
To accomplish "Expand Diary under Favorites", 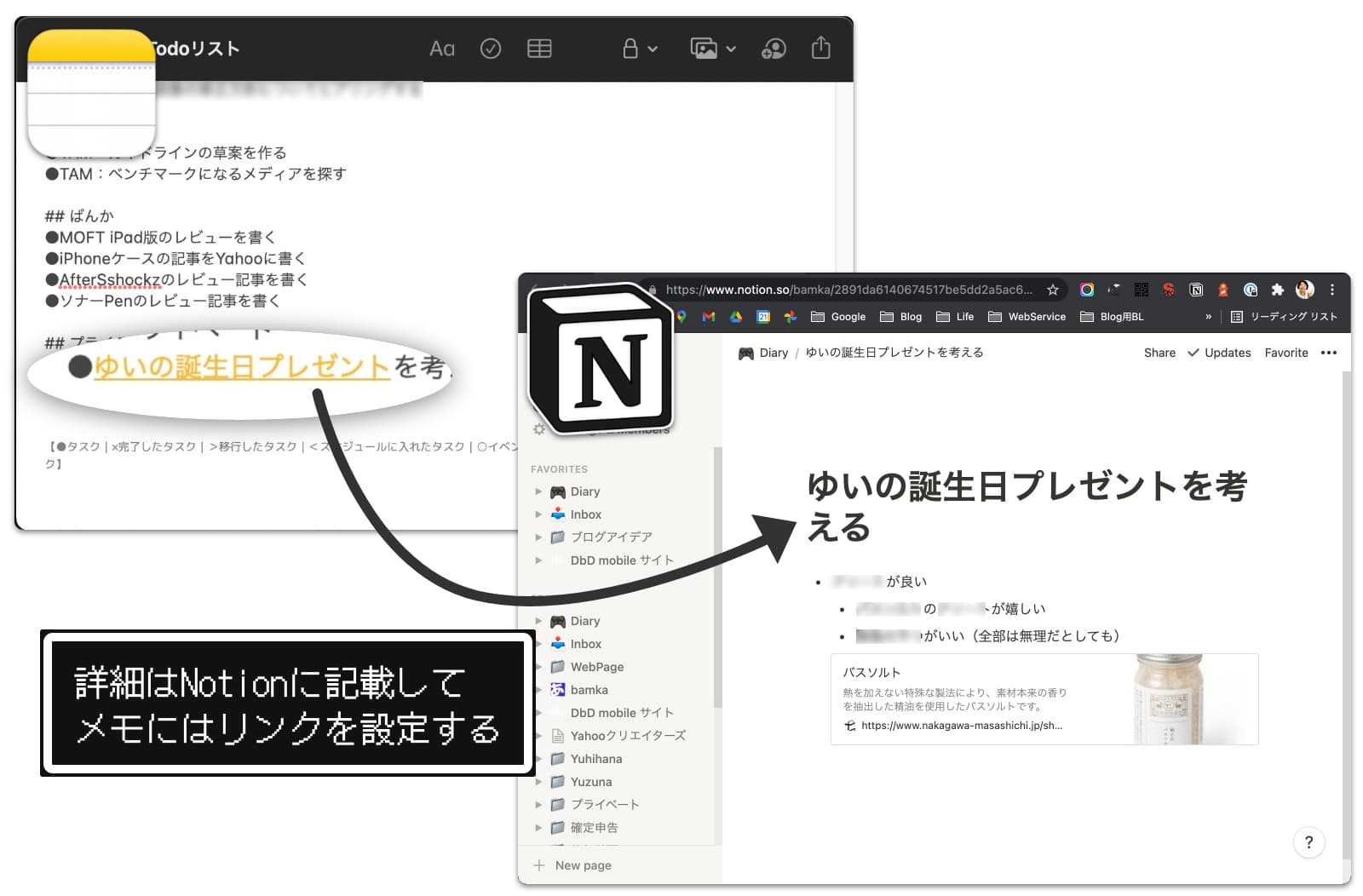I will pos(538,491).
